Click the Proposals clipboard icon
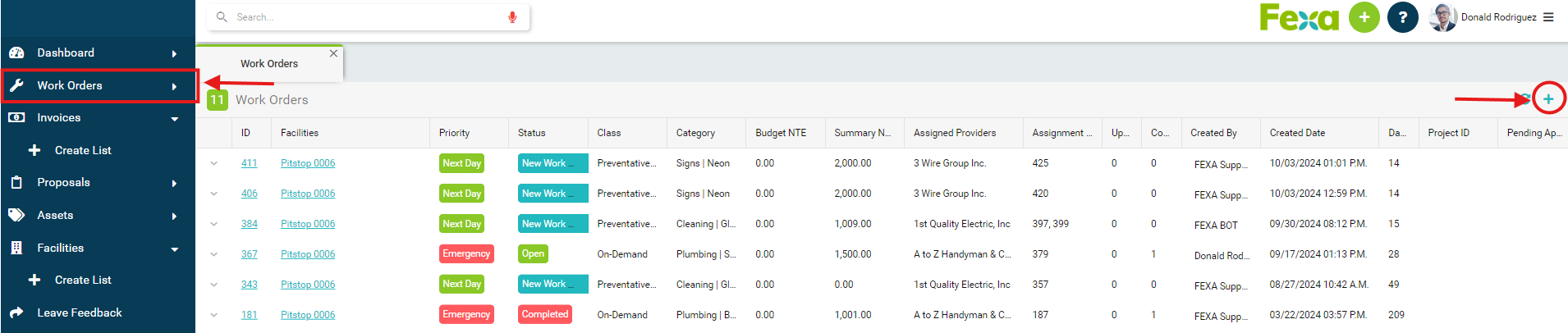1568x333 pixels. (x=16, y=183)
